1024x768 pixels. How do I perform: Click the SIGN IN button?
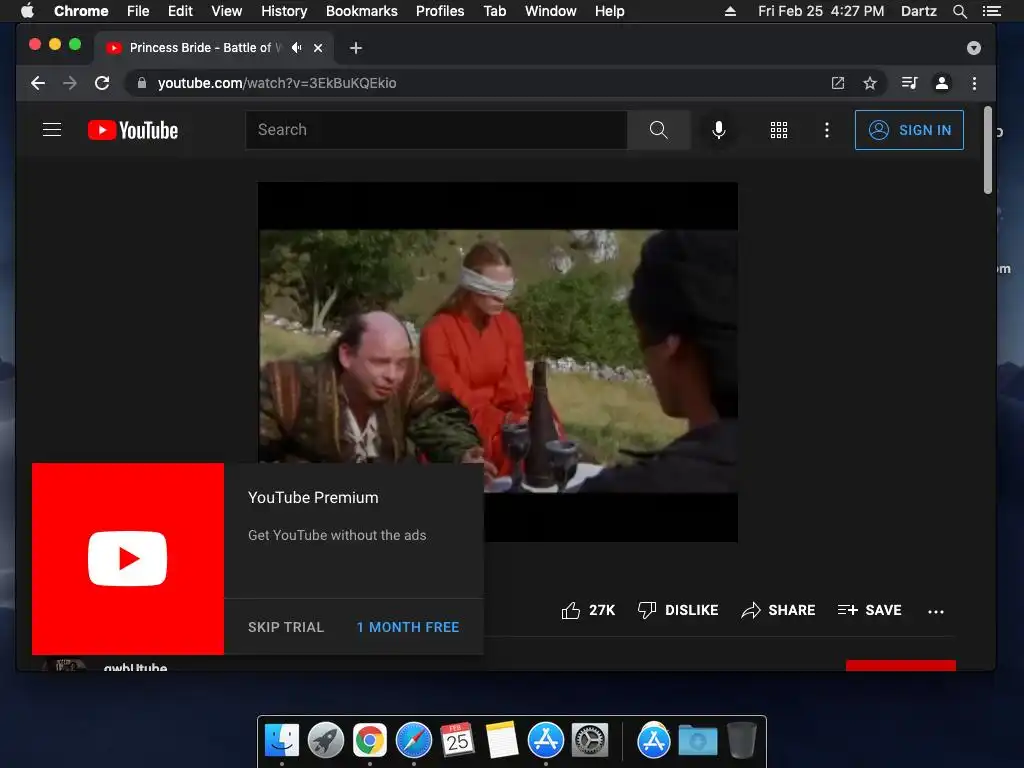coord(909,130)
